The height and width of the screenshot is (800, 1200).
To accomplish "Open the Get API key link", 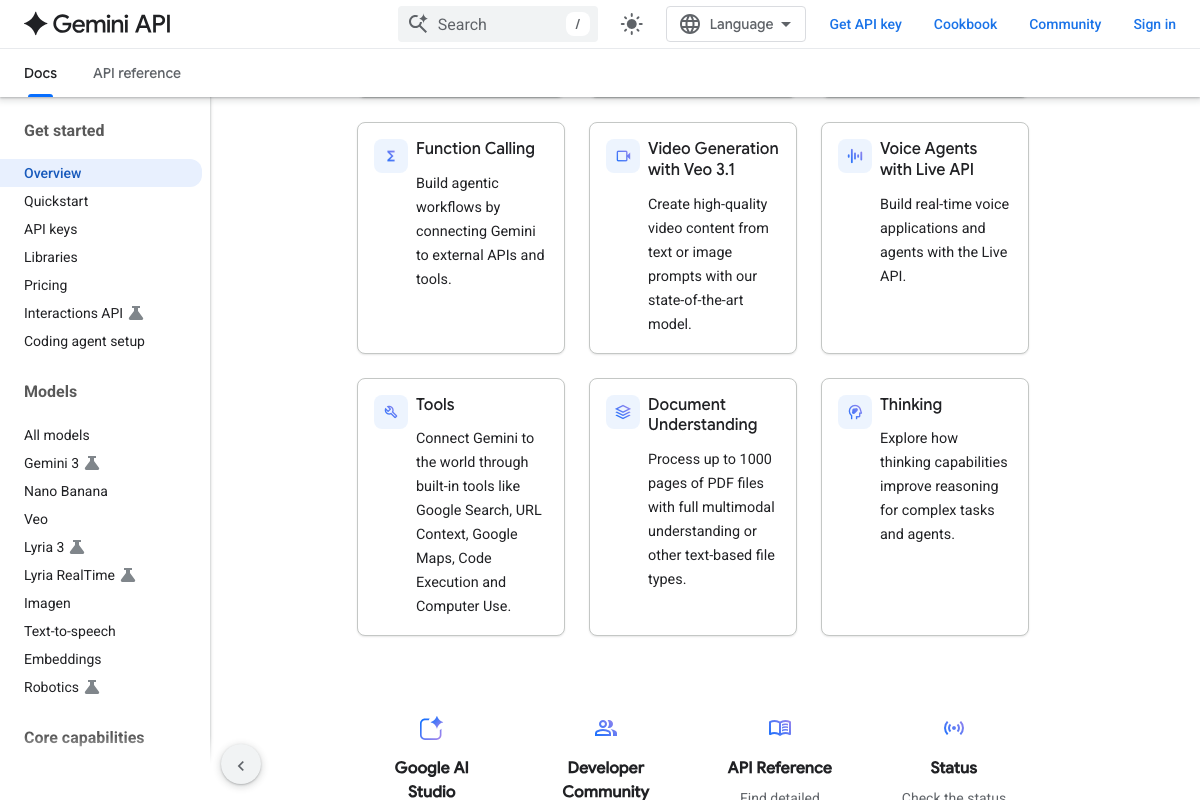I will pos(866,24).
